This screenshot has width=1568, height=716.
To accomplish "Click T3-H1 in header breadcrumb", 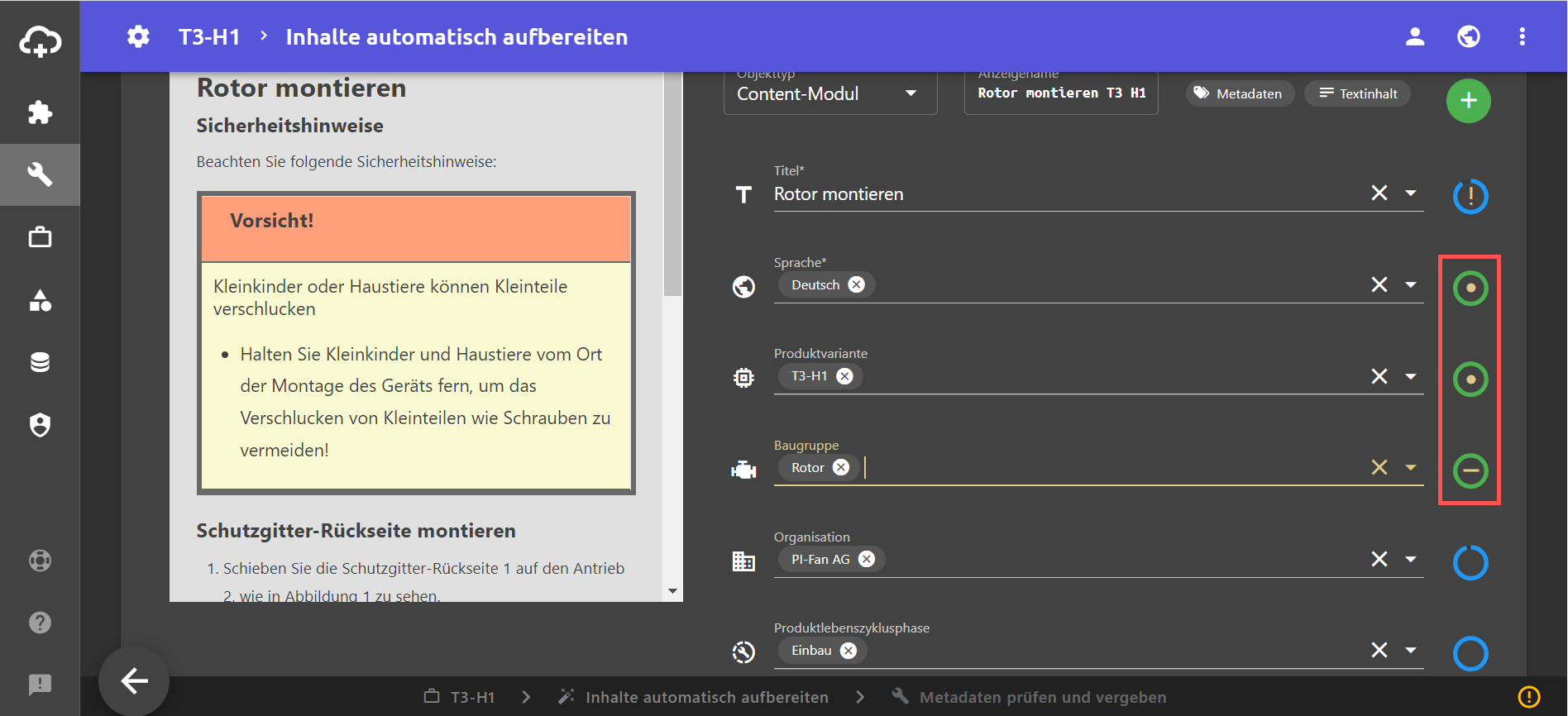I will (209, 37).
